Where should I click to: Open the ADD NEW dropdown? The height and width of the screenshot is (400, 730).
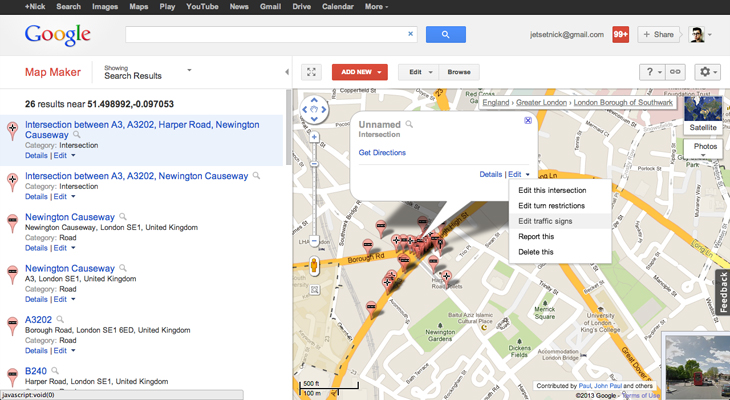coord(359,72)
